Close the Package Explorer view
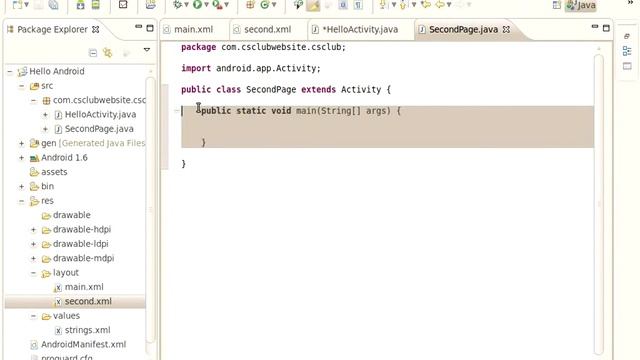This screenshot has width=640, height=360. point(96,29)
